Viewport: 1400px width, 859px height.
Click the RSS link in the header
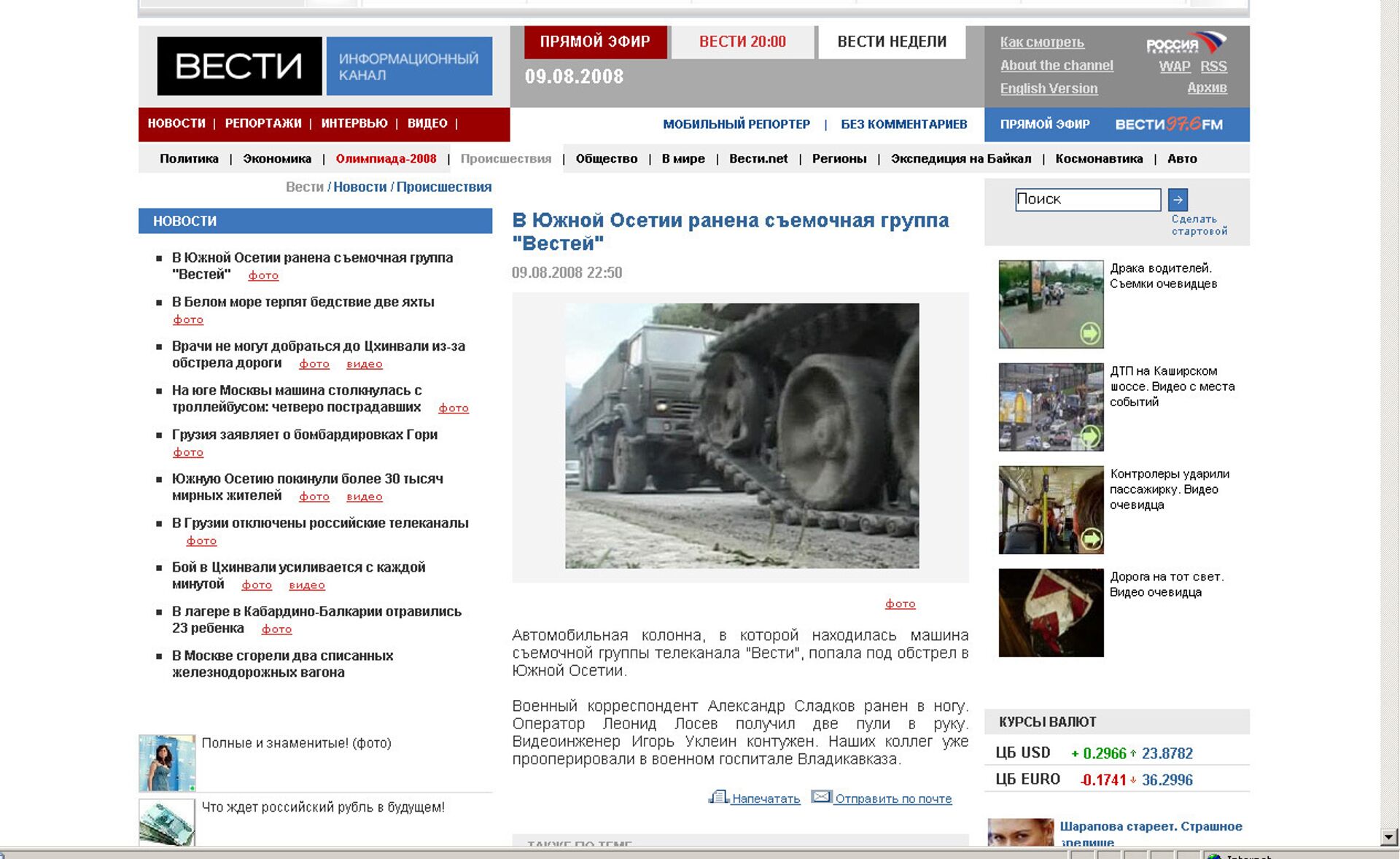1215,66
